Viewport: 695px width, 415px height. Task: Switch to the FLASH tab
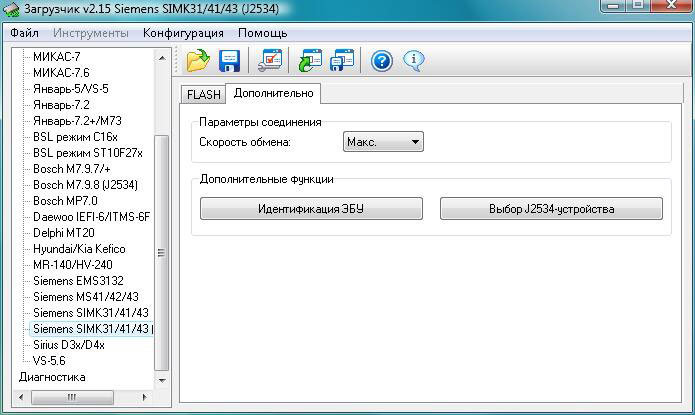(x=203, y=94)
